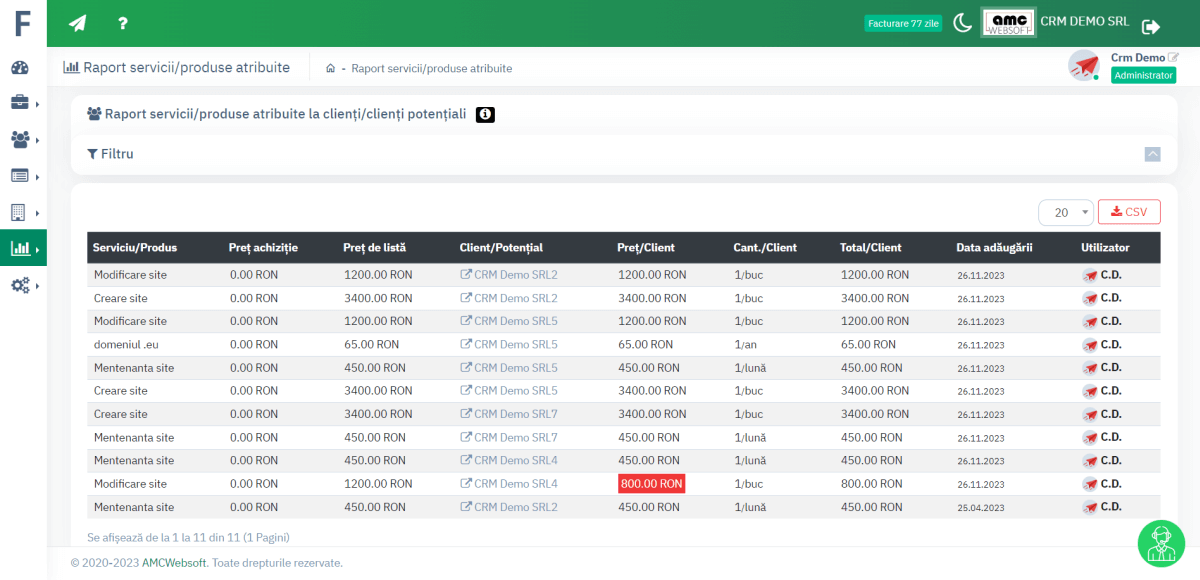
Task: Expand the Filtru filter section header
Action: (111, 154)
